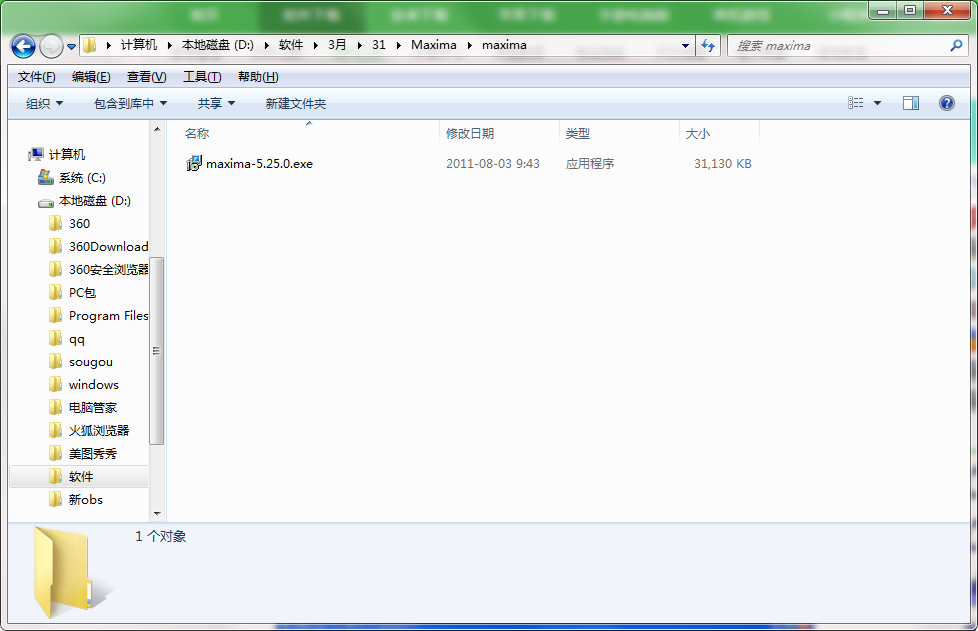Click 计算机 in the address breadcrumb

[138, 45]
